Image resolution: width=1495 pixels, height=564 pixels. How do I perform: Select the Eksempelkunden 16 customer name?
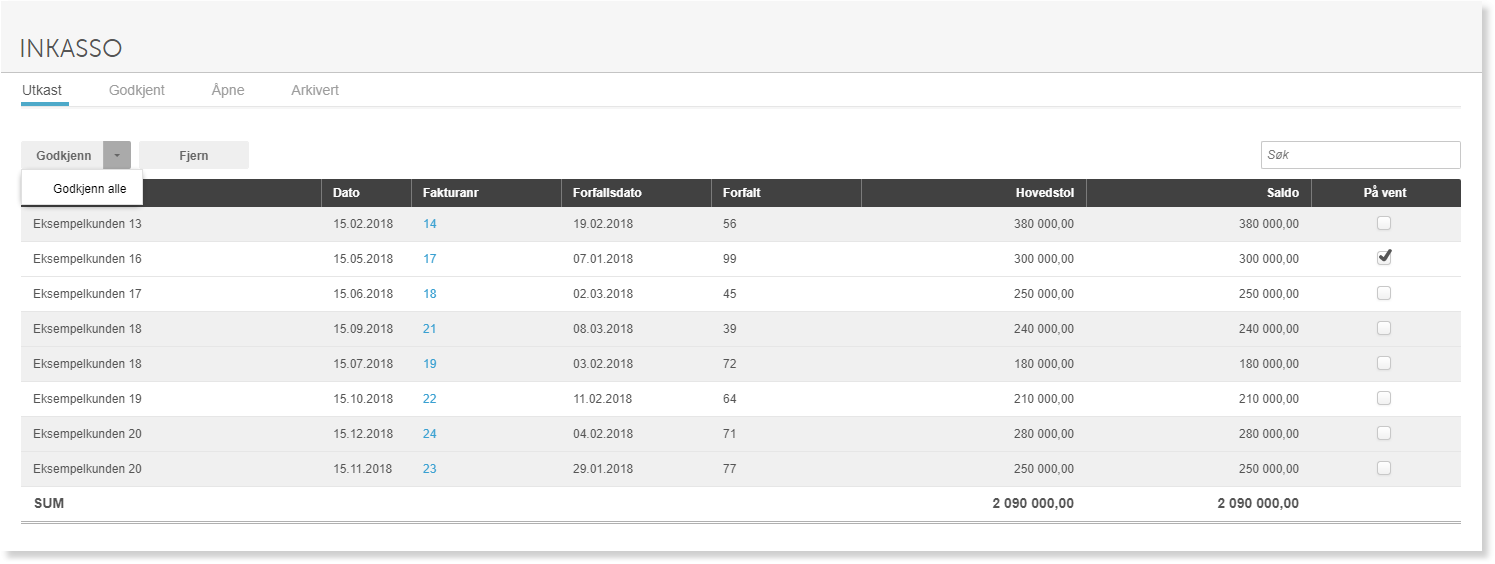(87, 259)
